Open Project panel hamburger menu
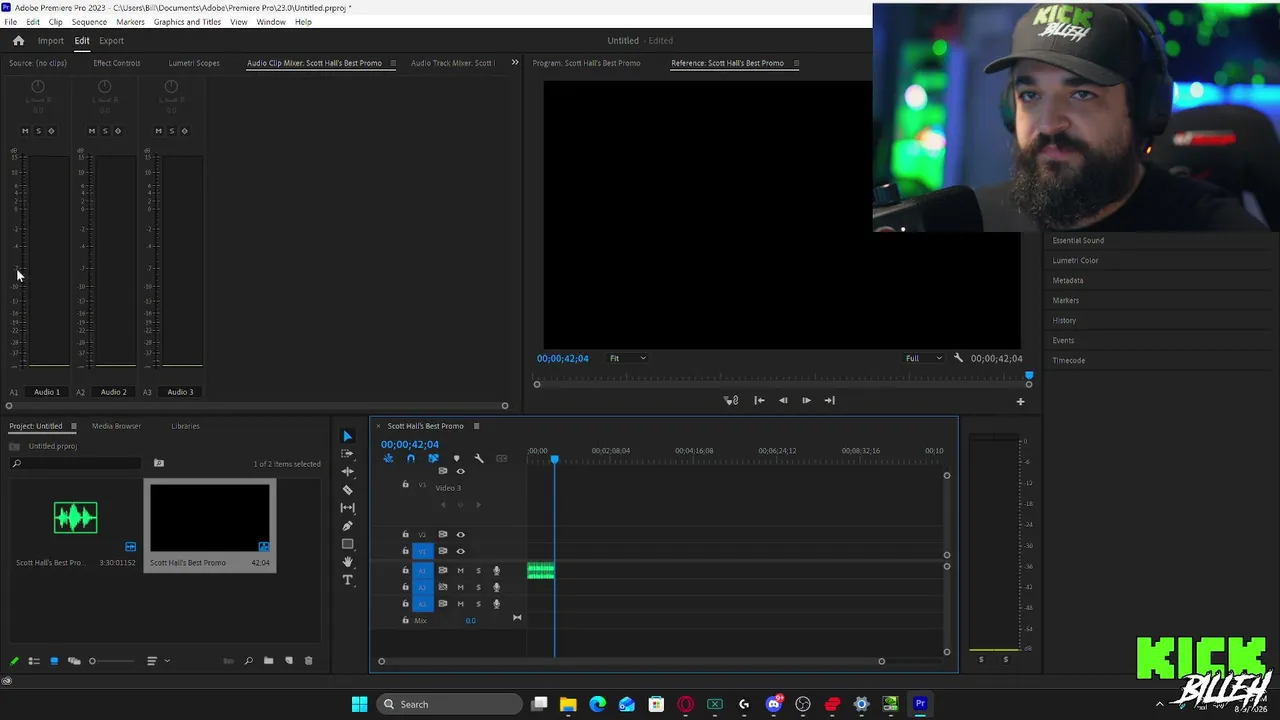 pyautogui.click(x=73, y=426)
